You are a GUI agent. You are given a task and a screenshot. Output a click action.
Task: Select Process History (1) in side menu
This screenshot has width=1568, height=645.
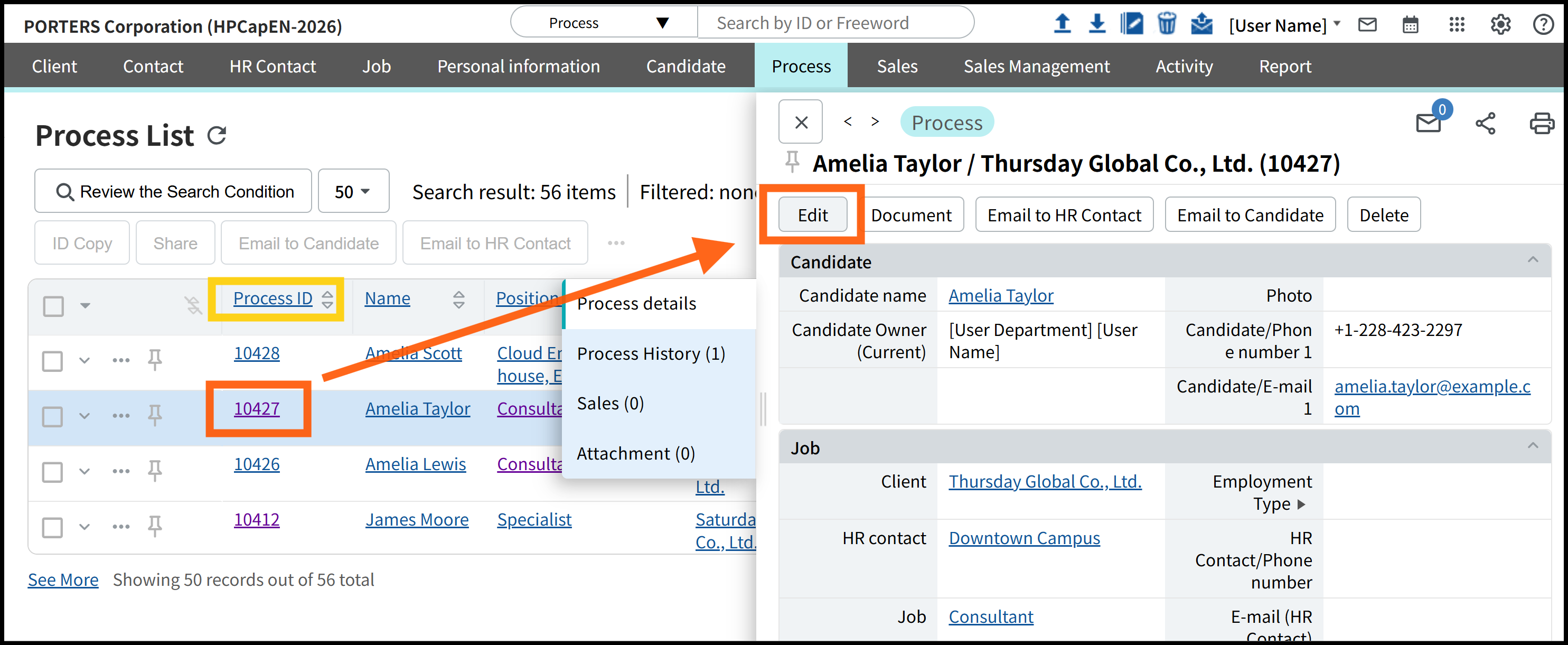651,354
